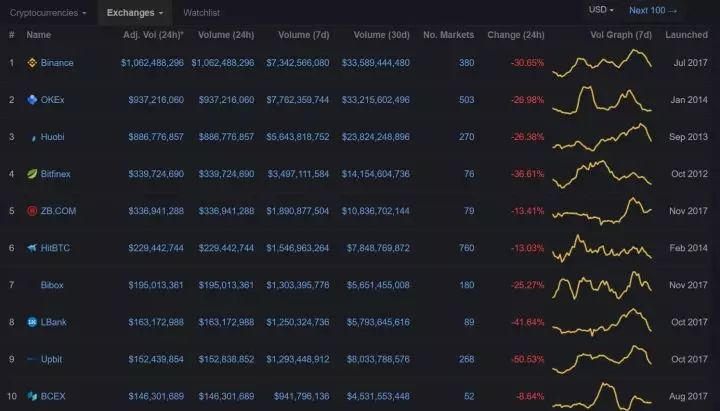Sort by Change (24h) column header
The width and height of the screenshot is (720, 411).
click(x=516, y=35)
